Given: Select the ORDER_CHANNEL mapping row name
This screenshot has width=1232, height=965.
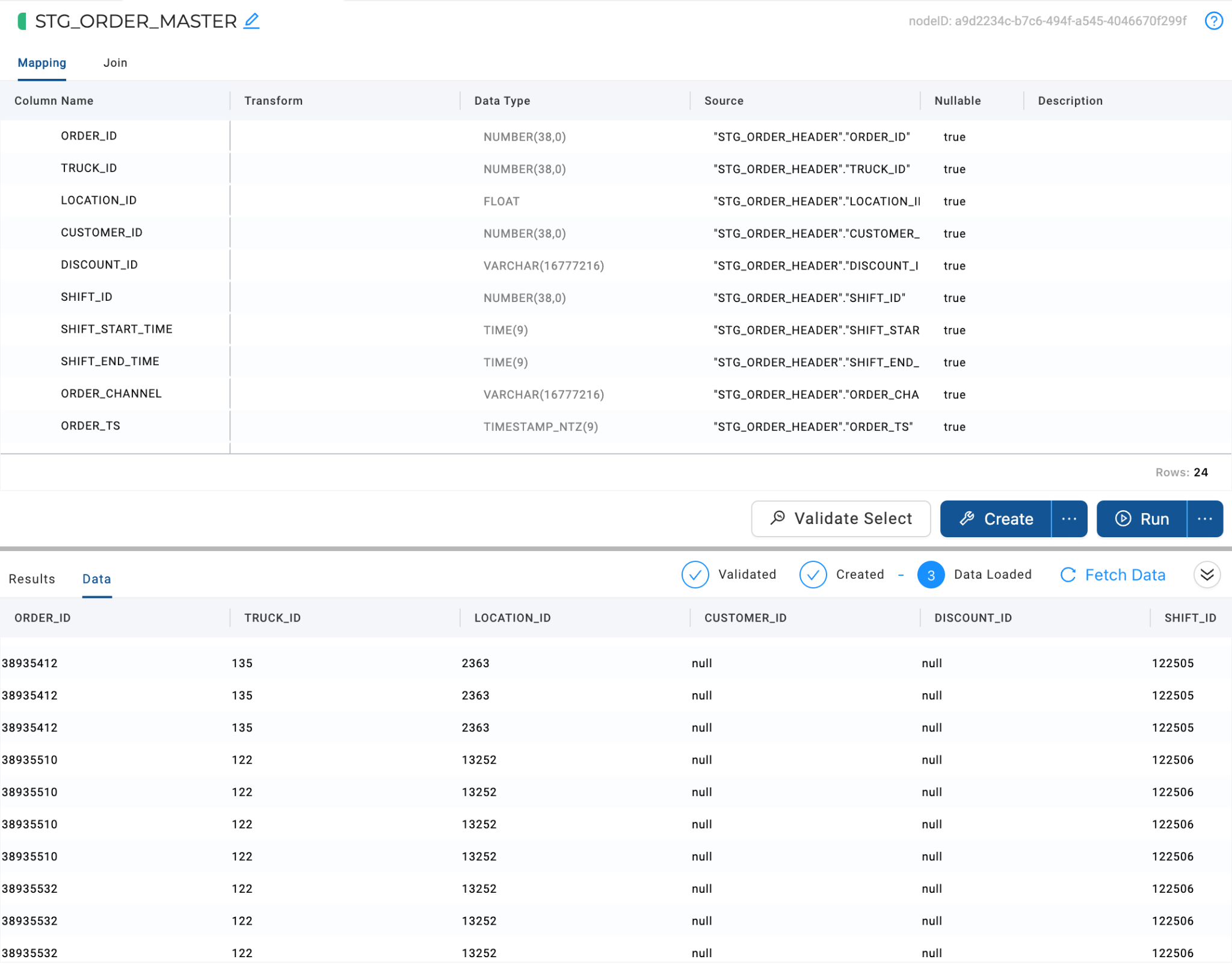Looking at the screenshot, I should coord(111,393).
